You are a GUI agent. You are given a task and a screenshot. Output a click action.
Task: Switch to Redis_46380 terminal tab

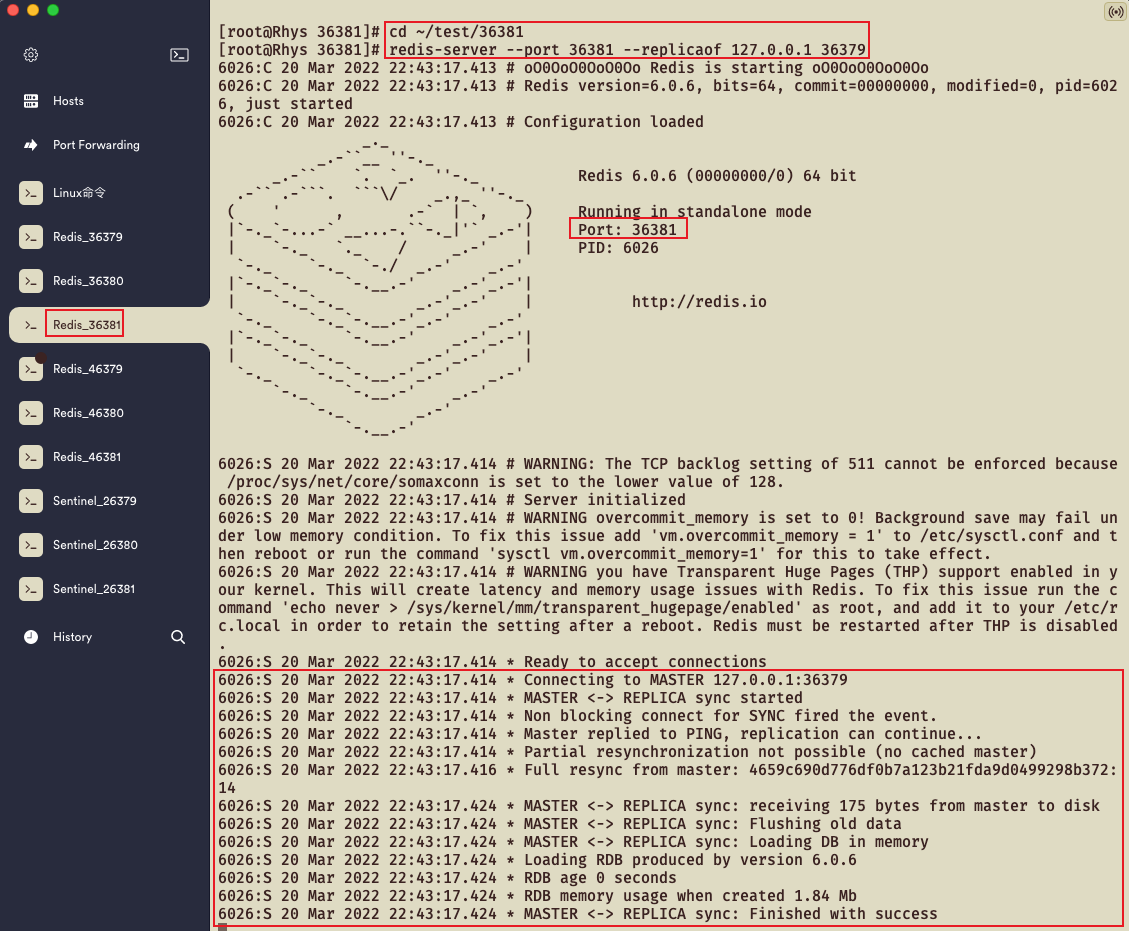point(88,413)
